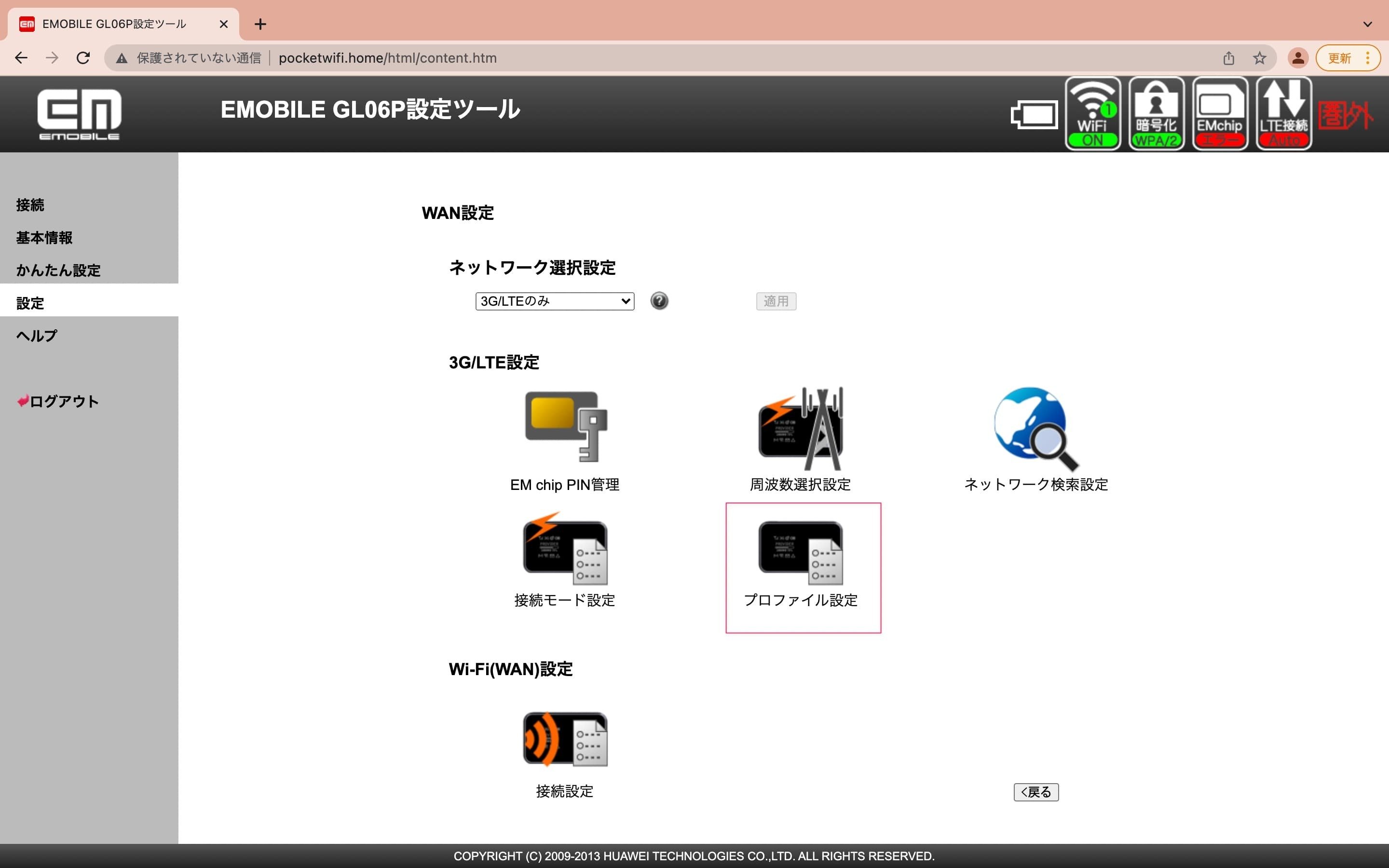
Task: Click the 接続モード設定 label
Action: click(565, 600)
